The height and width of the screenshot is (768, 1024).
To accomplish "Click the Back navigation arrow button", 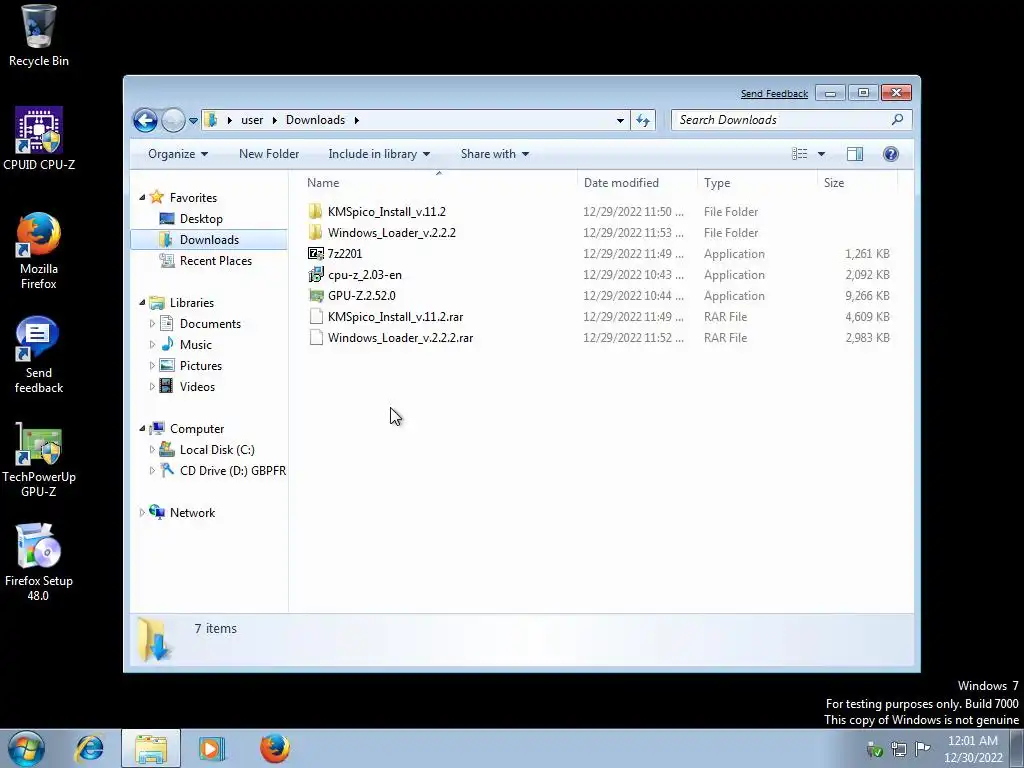I will [145, 120].
